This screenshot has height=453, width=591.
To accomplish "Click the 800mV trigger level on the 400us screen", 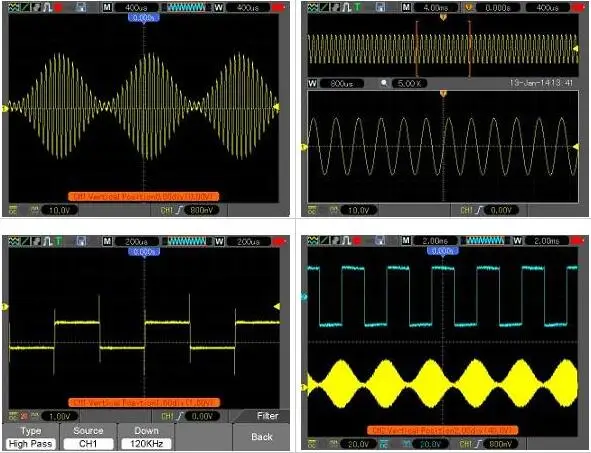I will [x=202, y=210].
